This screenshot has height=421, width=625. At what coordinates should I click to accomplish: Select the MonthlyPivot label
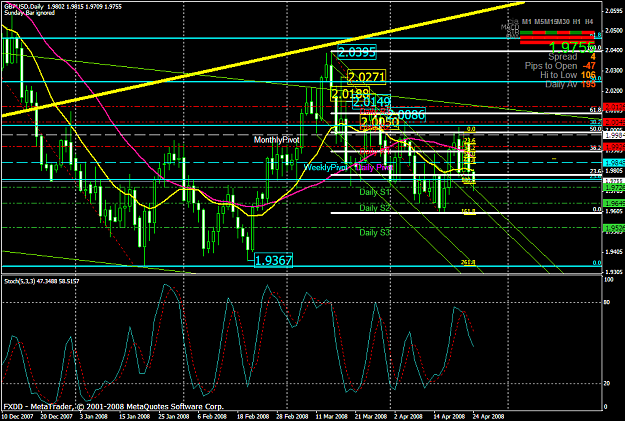276,140
